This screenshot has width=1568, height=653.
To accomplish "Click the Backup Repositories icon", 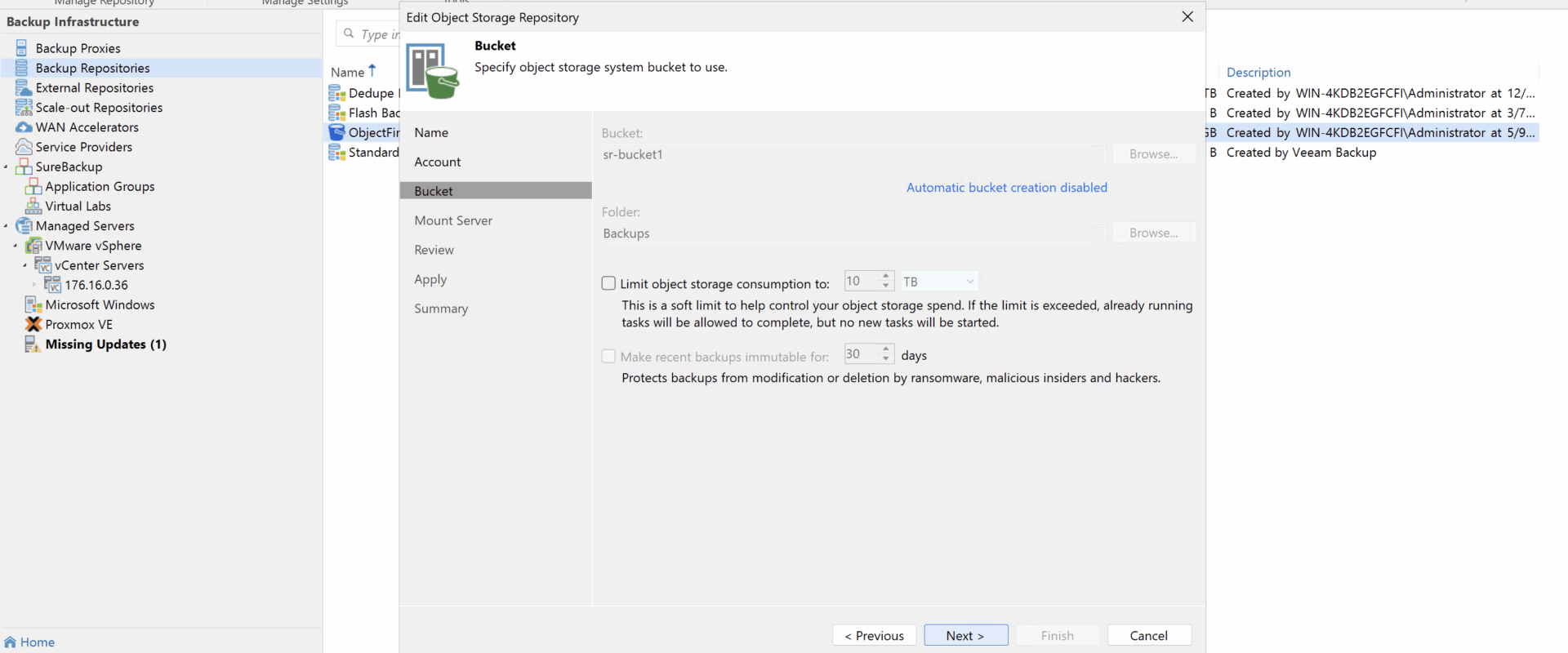I will [x=21, y=68].
